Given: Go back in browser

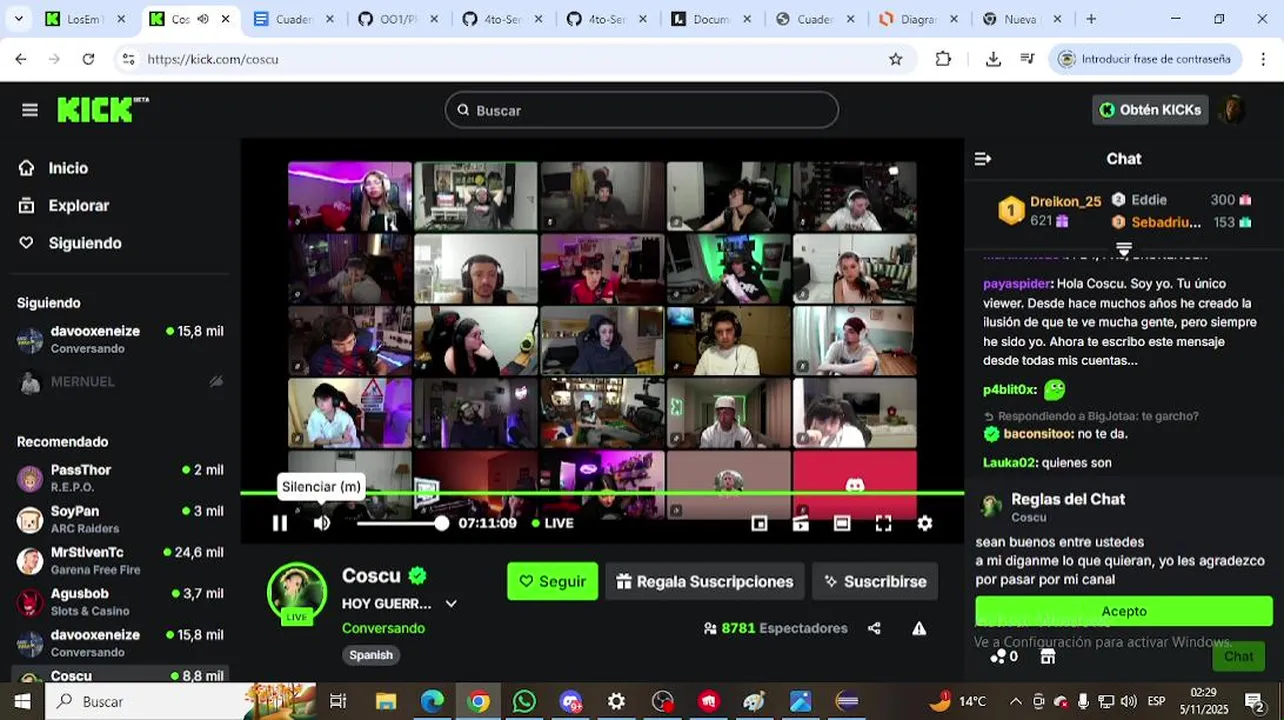Looking at the screenshot, I should (x=21, y=59).
